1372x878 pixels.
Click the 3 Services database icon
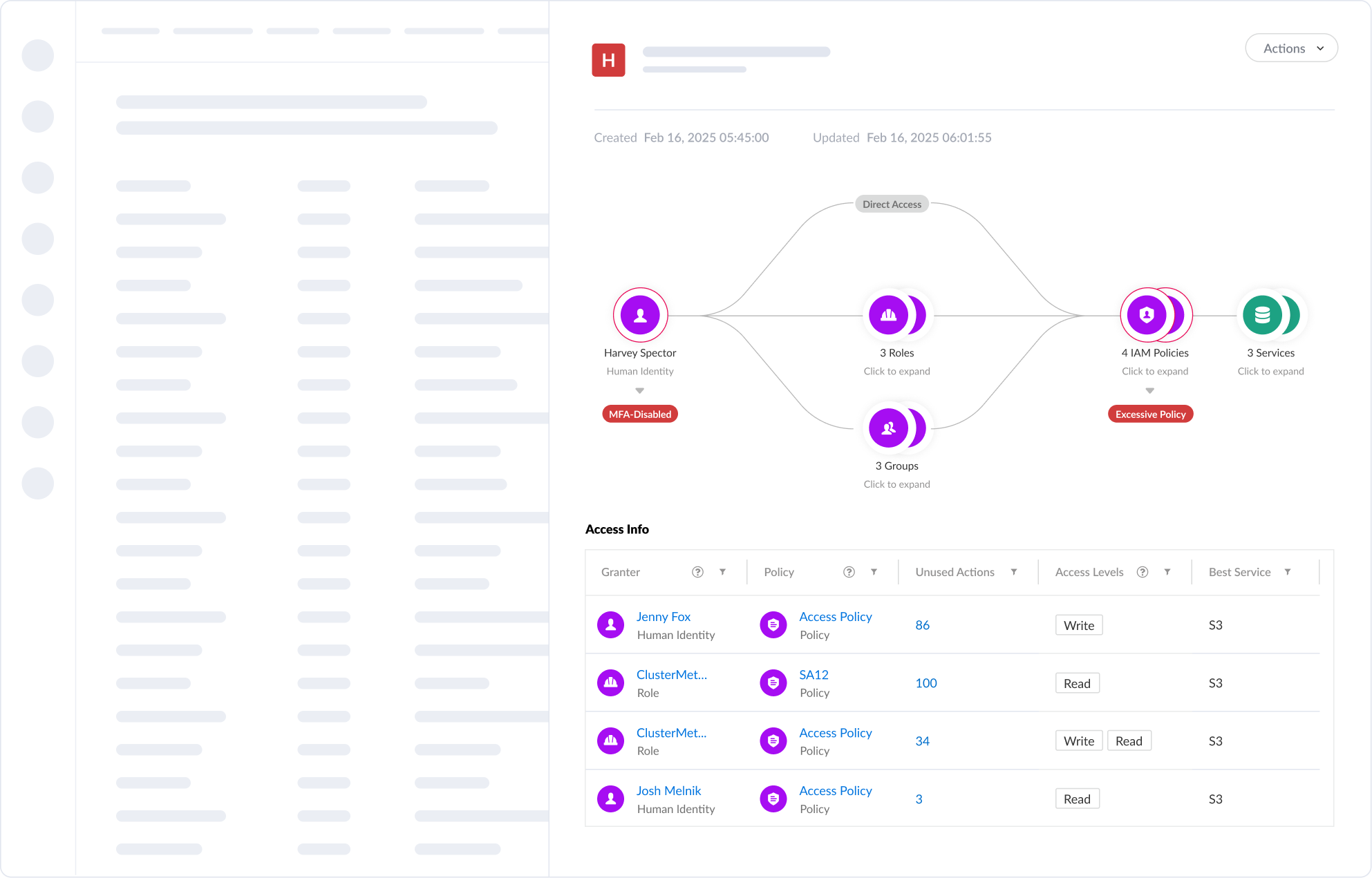(1263, 315)
